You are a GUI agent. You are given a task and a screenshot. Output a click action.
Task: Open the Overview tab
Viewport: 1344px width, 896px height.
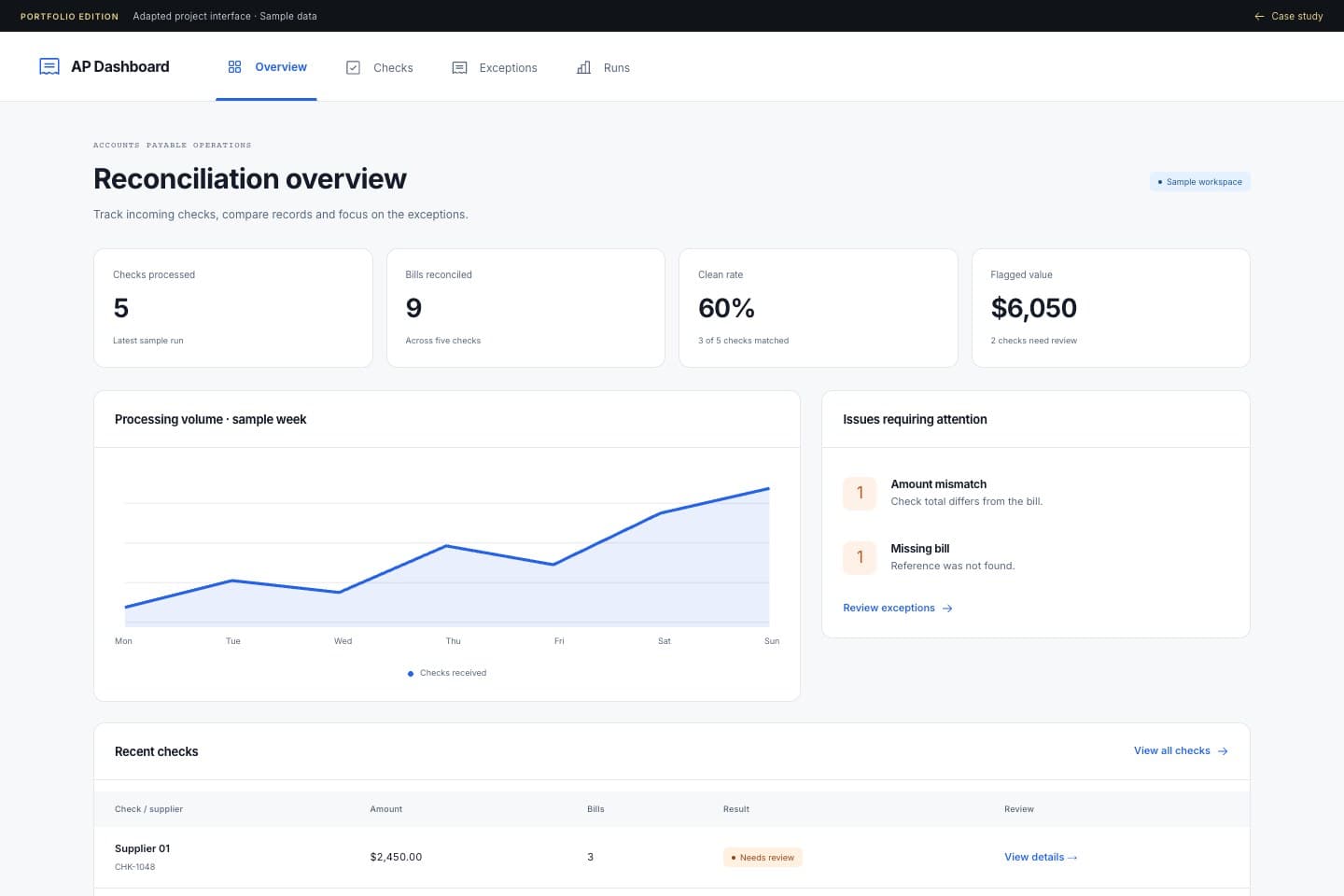tap(266, 67)
